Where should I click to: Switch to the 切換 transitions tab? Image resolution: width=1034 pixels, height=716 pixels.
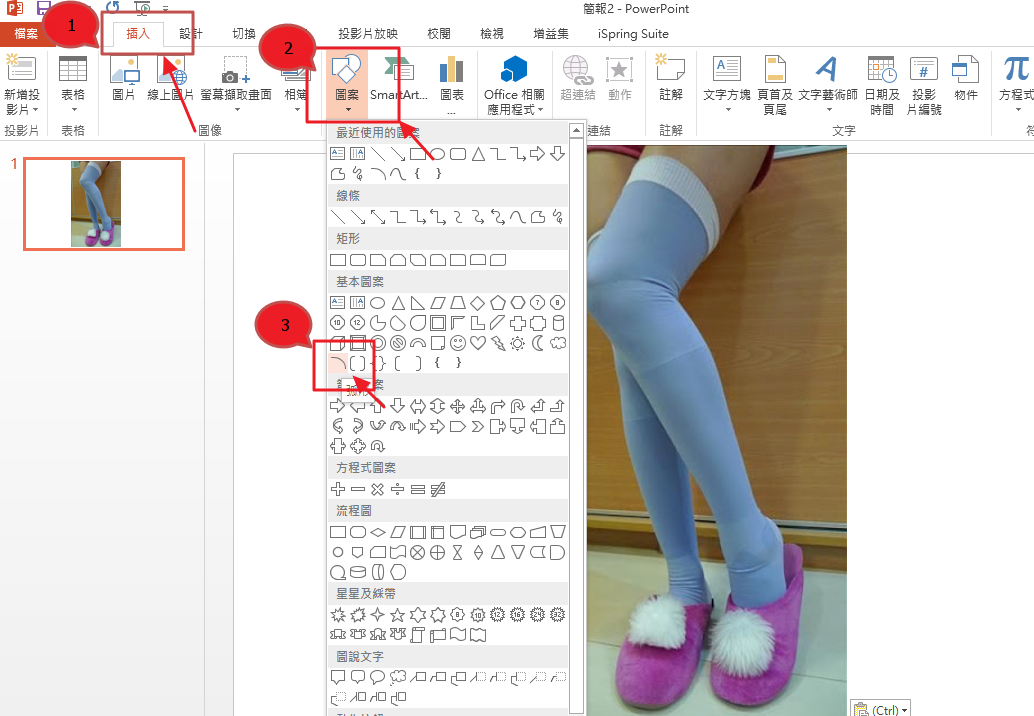pos(243,34)
